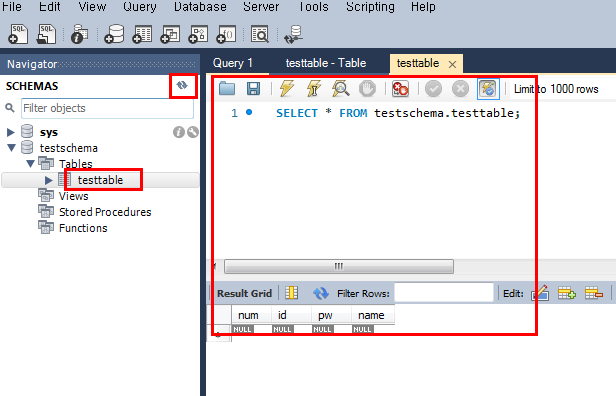Open the Edit menu
This screenshot has width=616, height=396.
(x=50, y=7)
